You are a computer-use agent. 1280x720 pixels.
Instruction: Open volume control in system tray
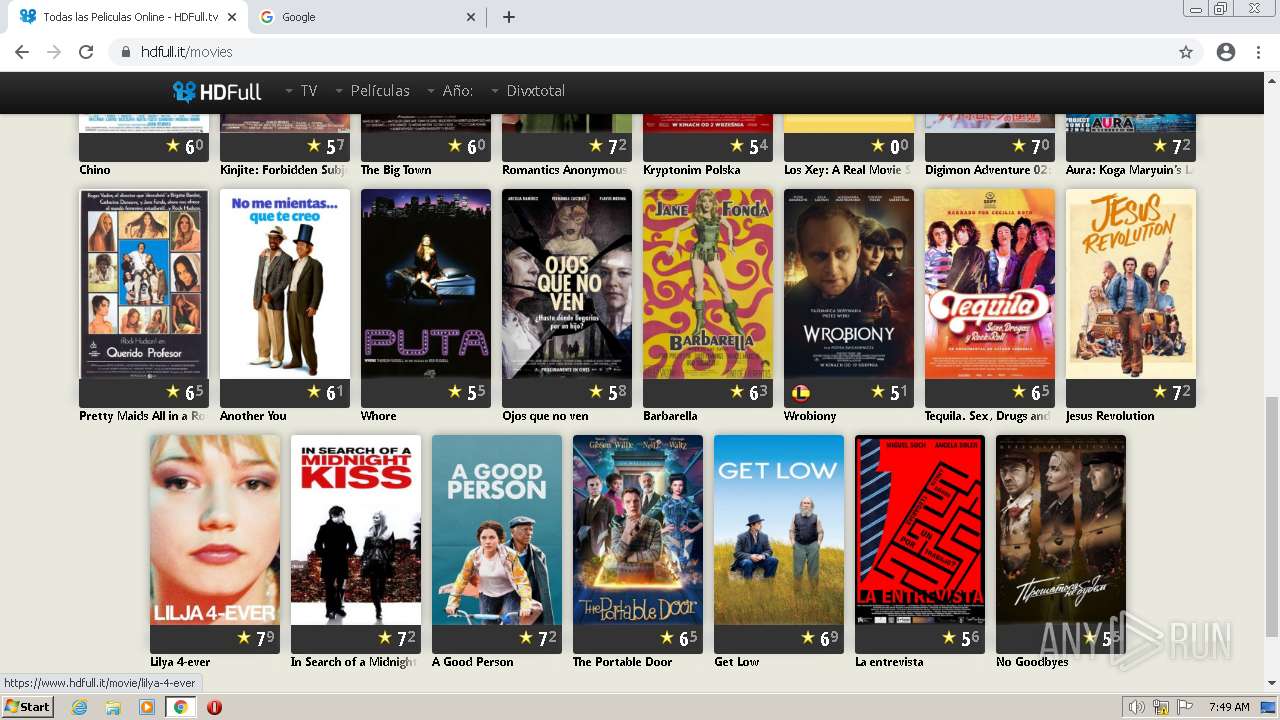coord(1137,707)
